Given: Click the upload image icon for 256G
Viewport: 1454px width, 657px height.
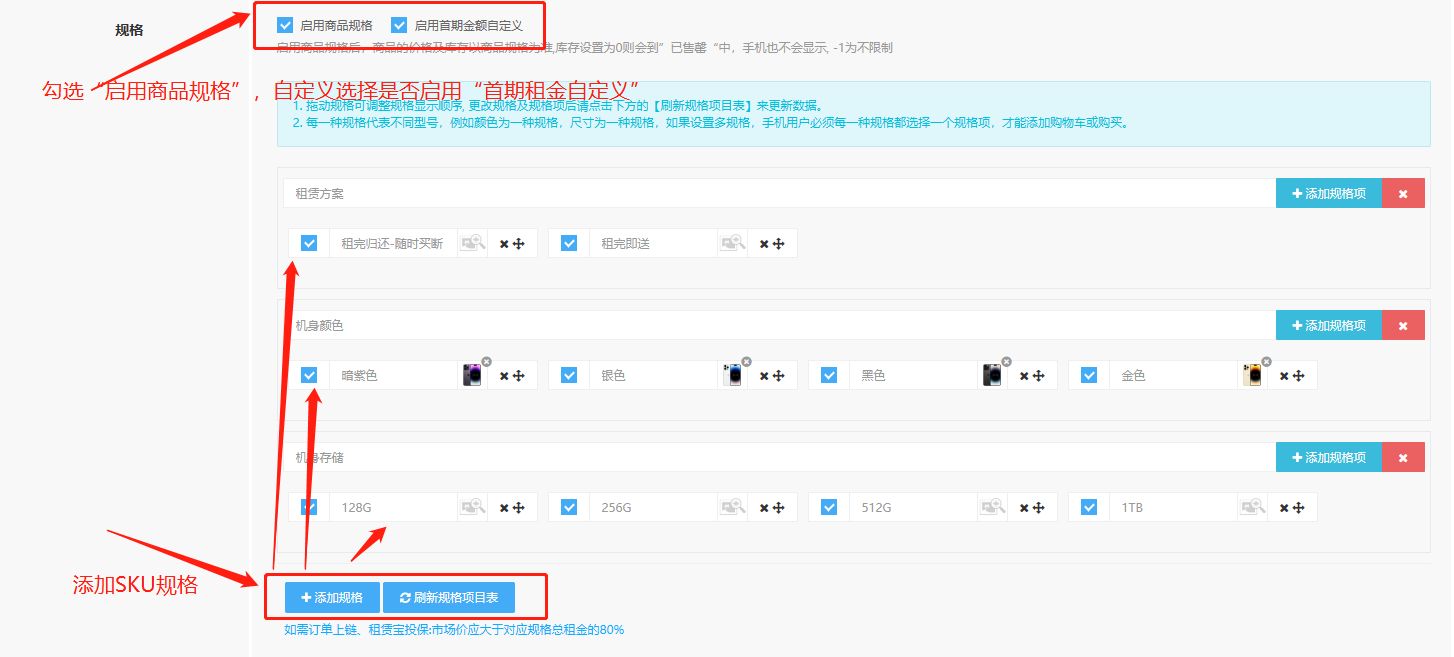Looking at the screenshot, I should [x=732, y=507].
